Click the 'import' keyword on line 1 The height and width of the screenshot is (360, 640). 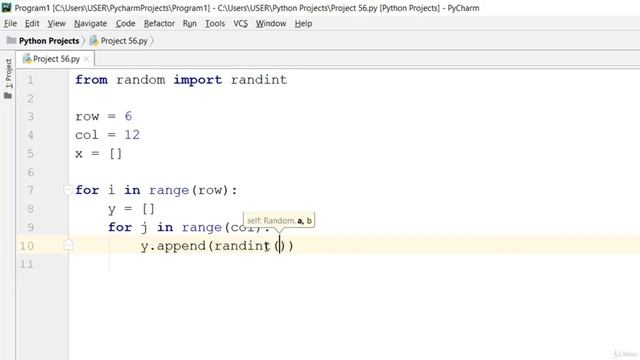tap(198, 80)
